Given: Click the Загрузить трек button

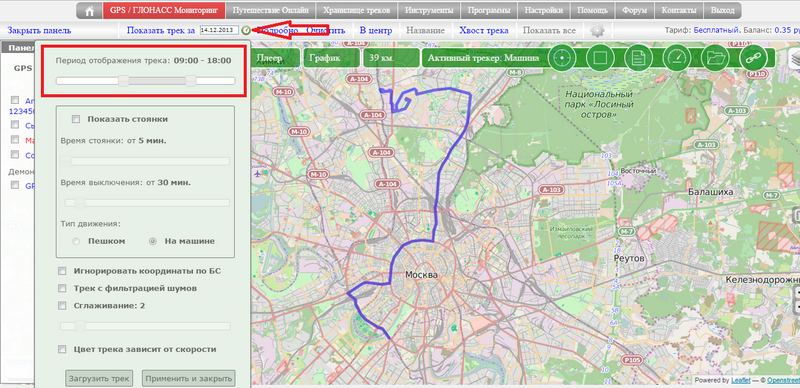Looking at the screenshot, I should [99, 378].
